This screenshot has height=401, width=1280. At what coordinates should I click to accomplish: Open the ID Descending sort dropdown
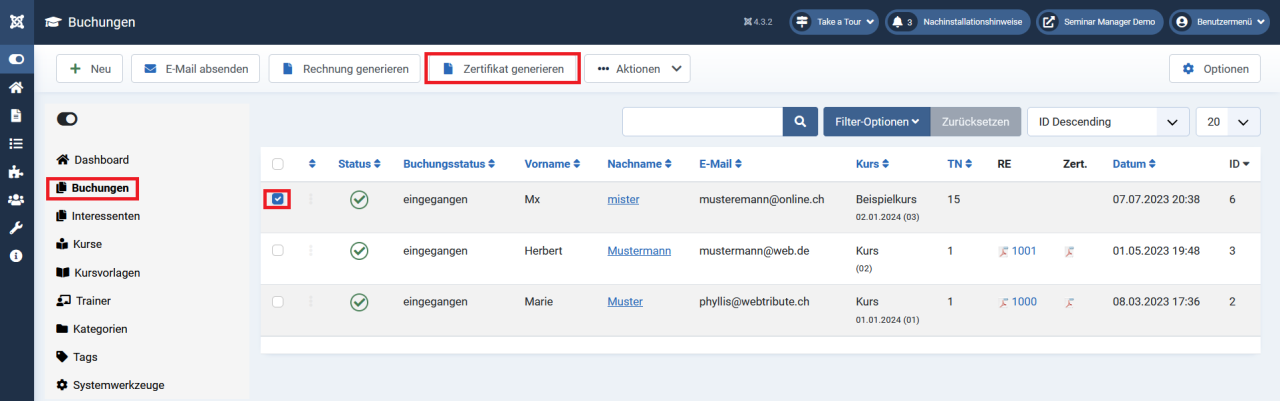click(1108, 122)
